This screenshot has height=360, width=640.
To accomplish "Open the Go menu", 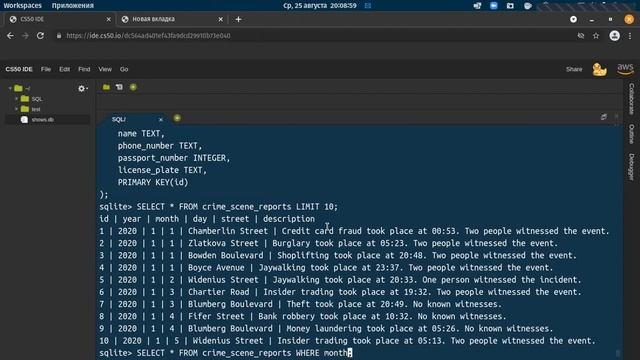I will pos(124,69).
